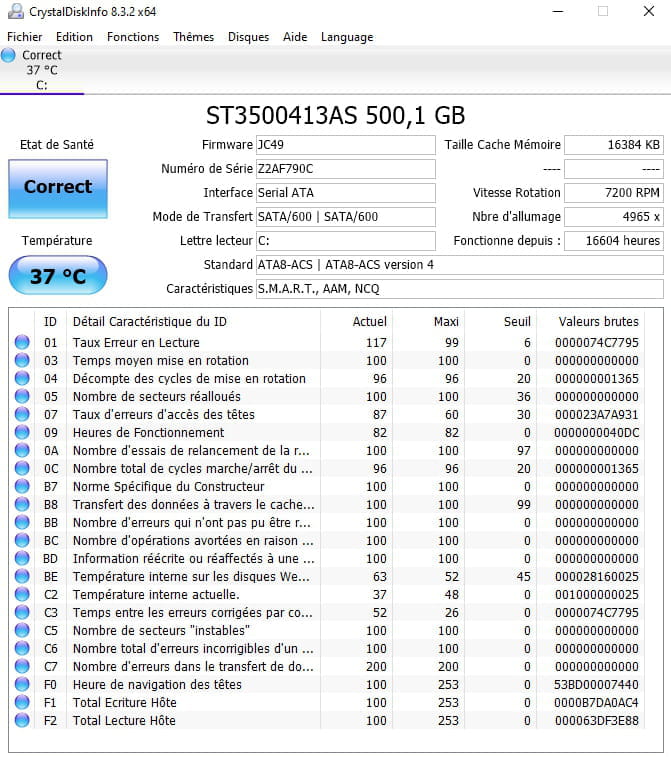This screenshot has height=757, width=671.
Task: Open the Fonctions menu
Action: pos(133,37)
